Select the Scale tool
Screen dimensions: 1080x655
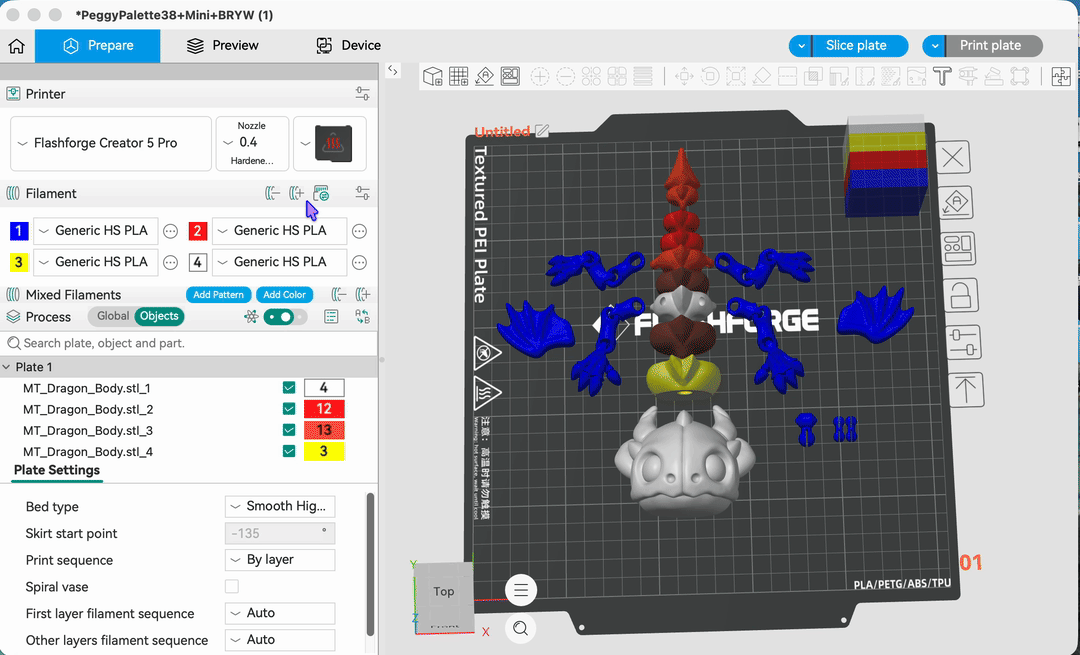click(736, 76)
